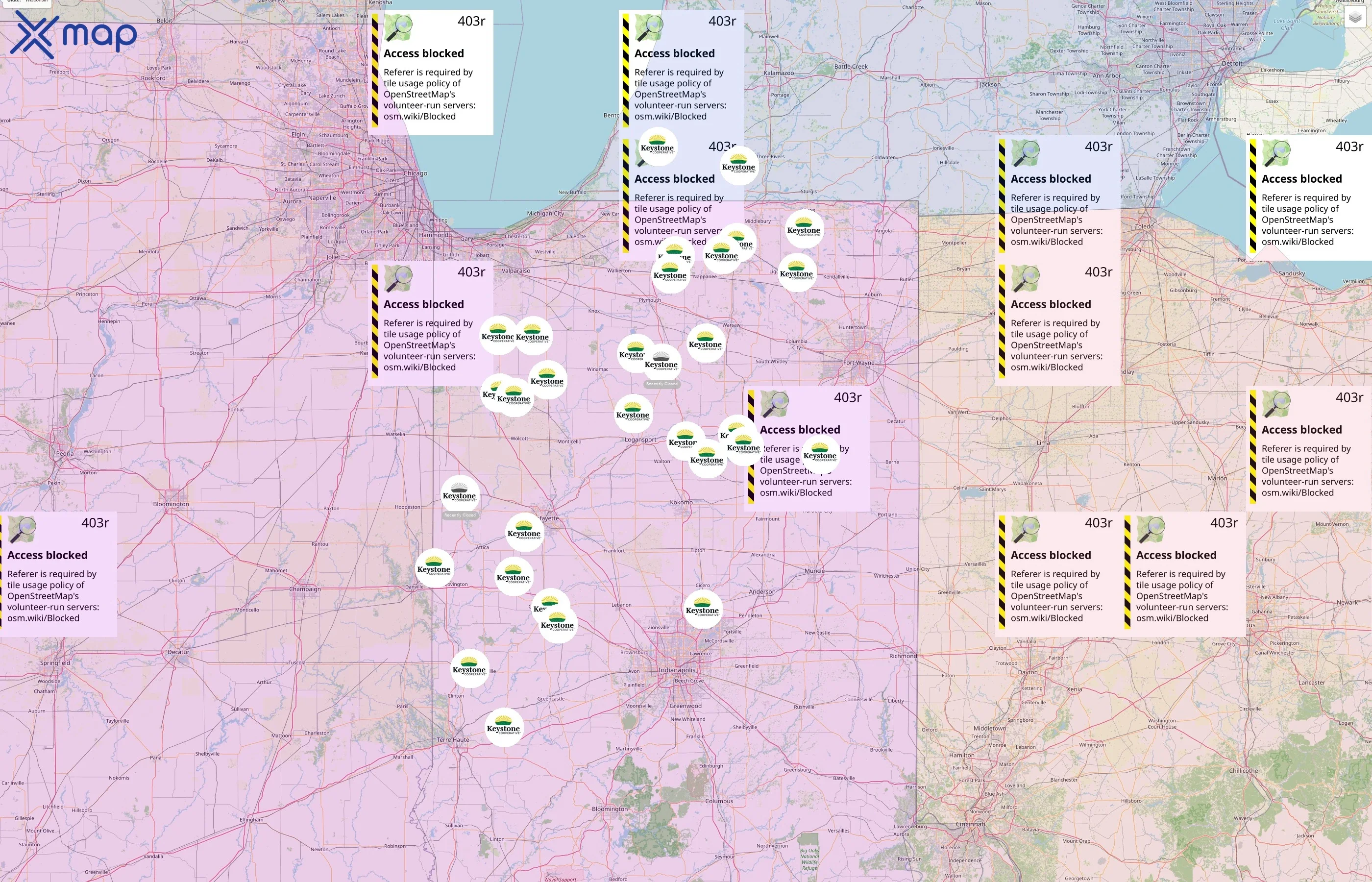Select Keystone marker south of Cicero
The height and width of the screenshot is (882, 1372).
point(702,610)
